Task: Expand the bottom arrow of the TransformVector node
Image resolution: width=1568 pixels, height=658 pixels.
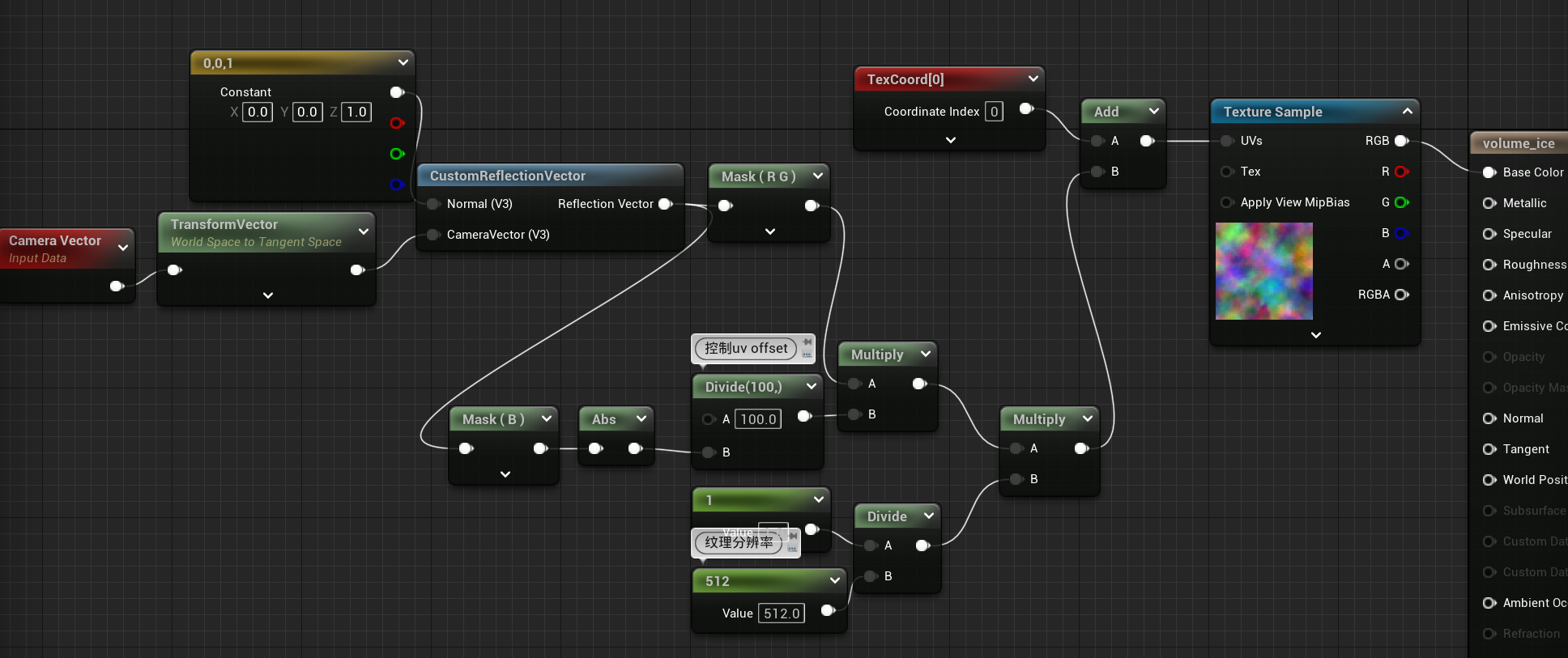Action: pyautogui.click(x=268, y=295)
